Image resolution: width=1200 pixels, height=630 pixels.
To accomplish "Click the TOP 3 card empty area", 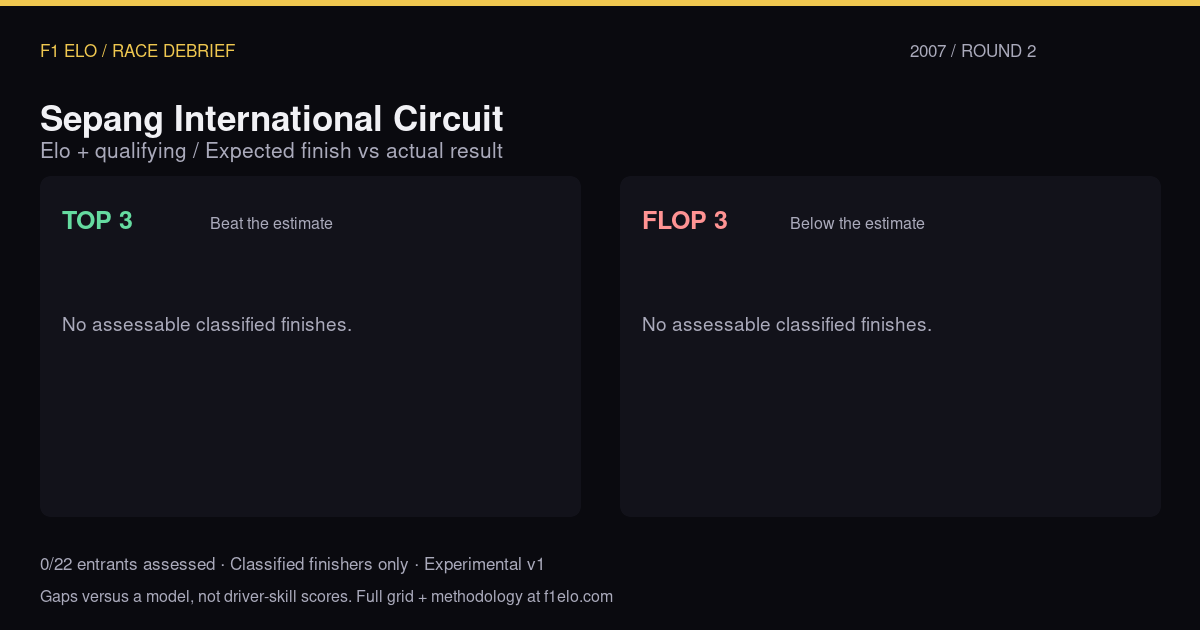I will point(310,430).
